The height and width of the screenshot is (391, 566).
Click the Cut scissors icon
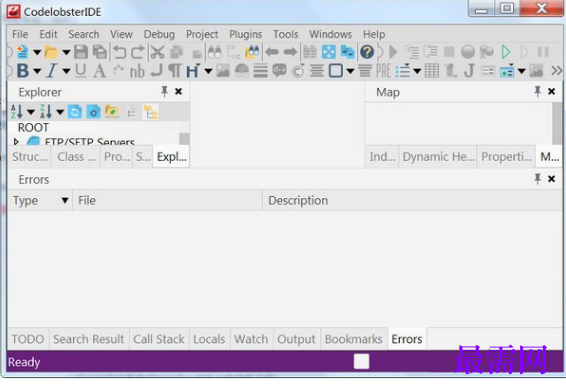[157, 52]
